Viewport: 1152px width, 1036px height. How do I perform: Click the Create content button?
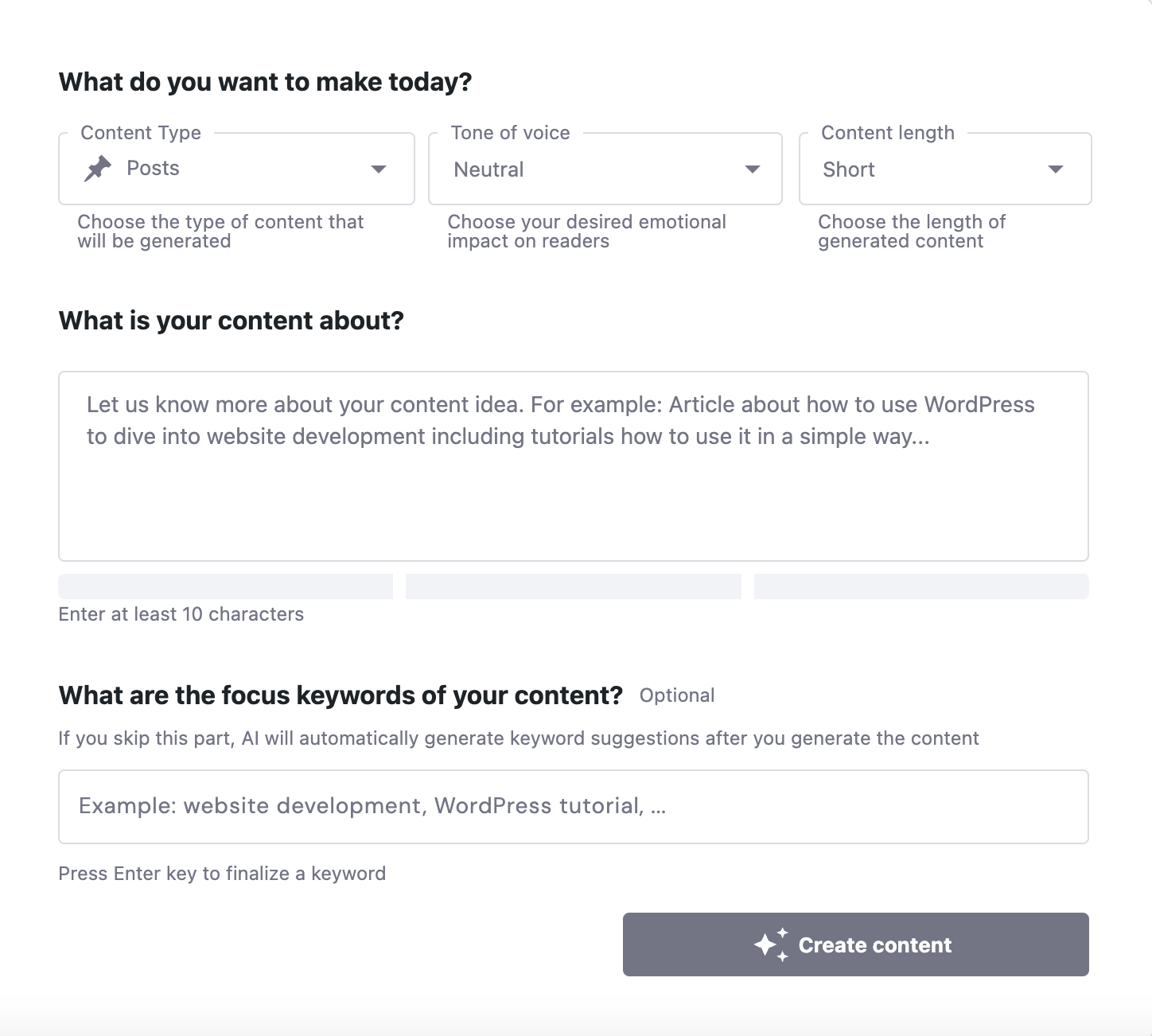point(855,944)
